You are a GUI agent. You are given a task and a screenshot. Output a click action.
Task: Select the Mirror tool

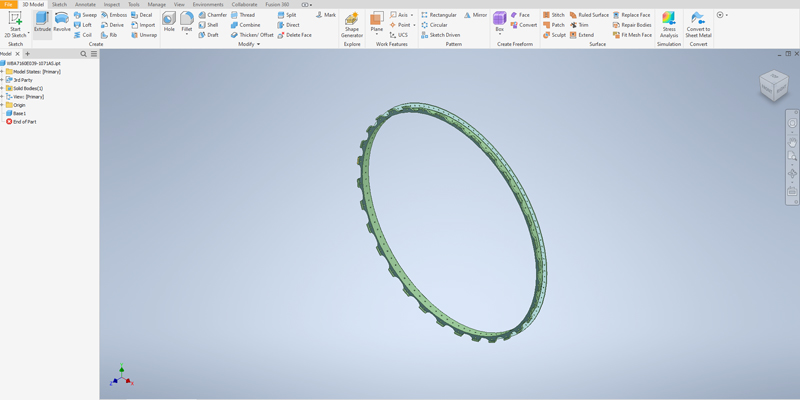click(x=476, y=15)
